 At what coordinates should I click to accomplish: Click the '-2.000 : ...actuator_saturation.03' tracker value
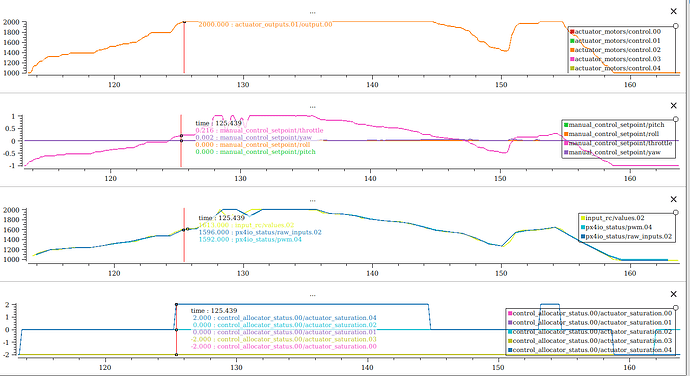[283, 339]
